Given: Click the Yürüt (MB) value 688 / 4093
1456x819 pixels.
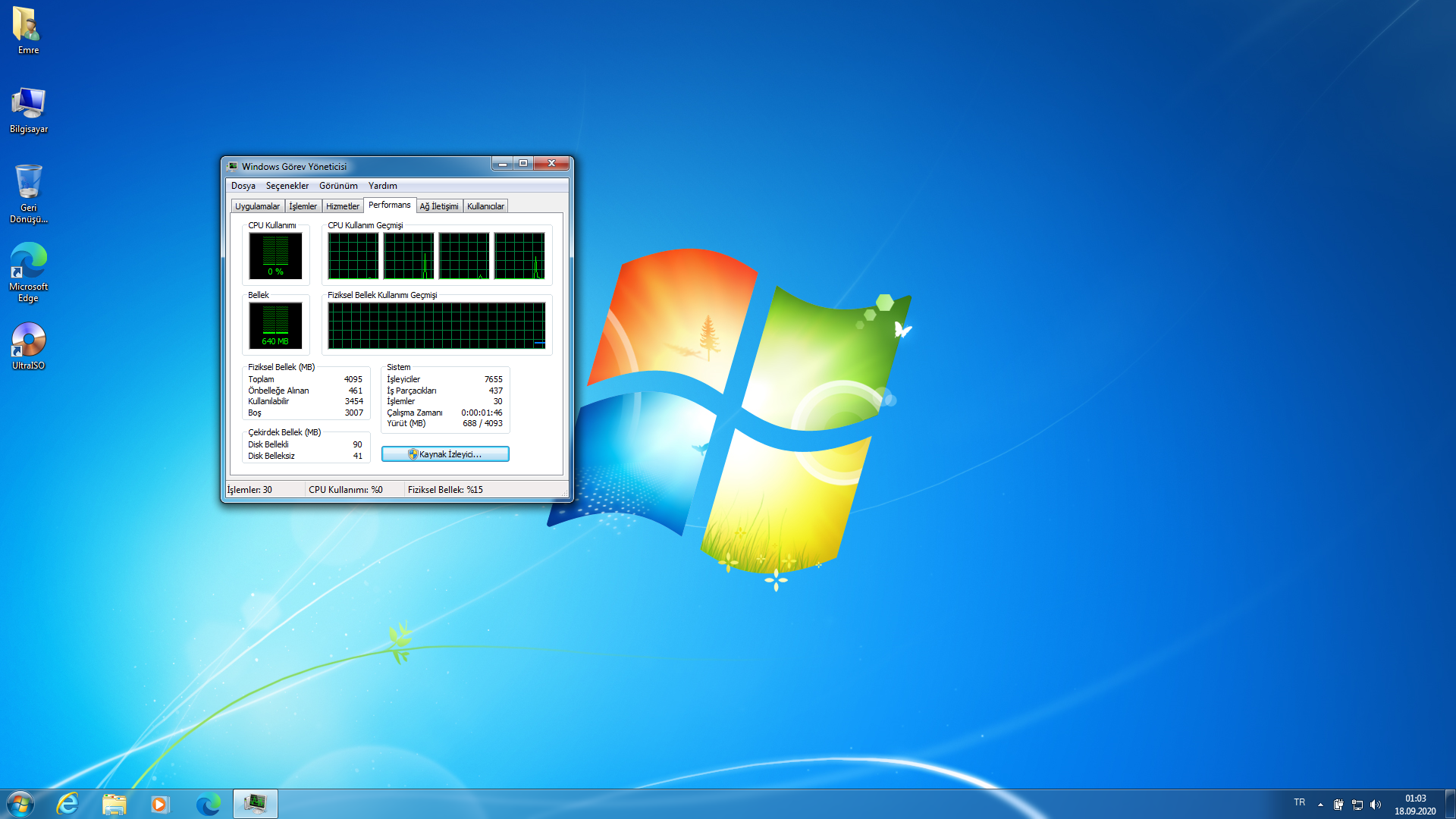Looking at the screenshot, I should pos(483,423).
